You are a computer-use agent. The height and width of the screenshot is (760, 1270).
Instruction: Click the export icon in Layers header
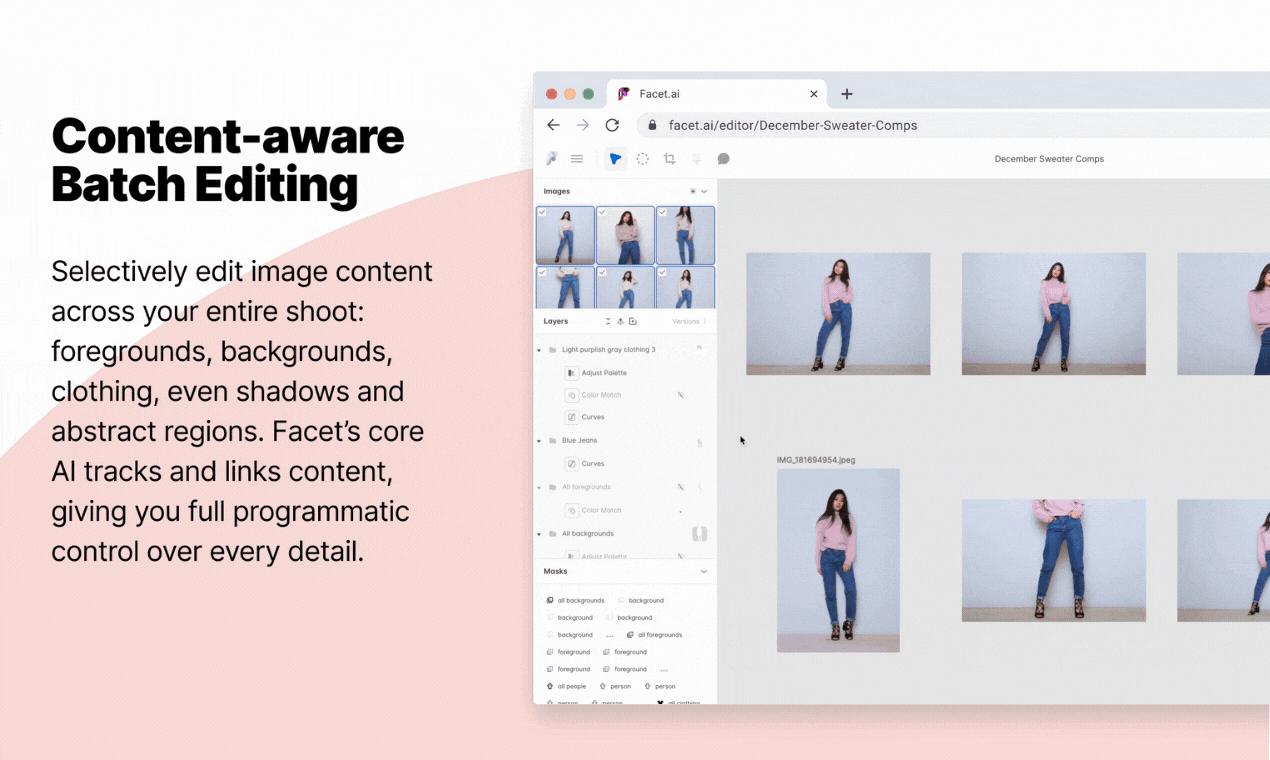(x=620, y=322)
